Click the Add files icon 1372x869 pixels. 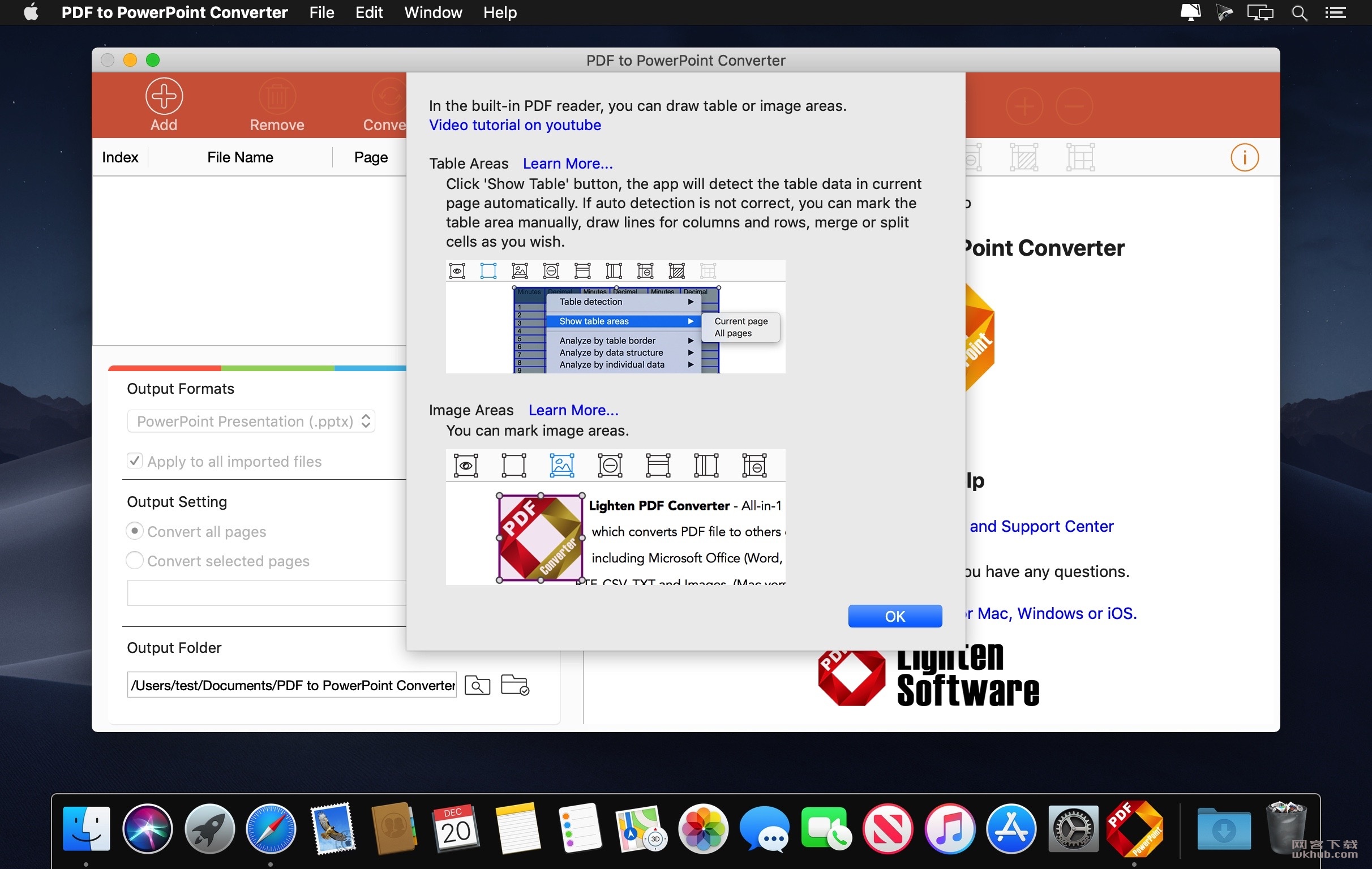tap(164, 96)
